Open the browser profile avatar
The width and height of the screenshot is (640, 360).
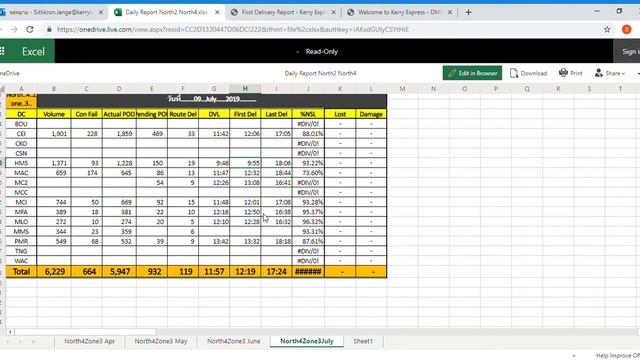[627, 29]
